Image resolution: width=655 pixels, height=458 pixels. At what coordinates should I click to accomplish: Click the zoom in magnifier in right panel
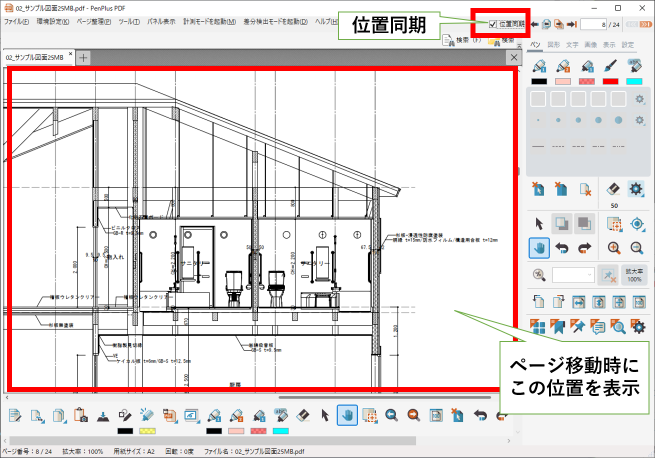[612, 248]
